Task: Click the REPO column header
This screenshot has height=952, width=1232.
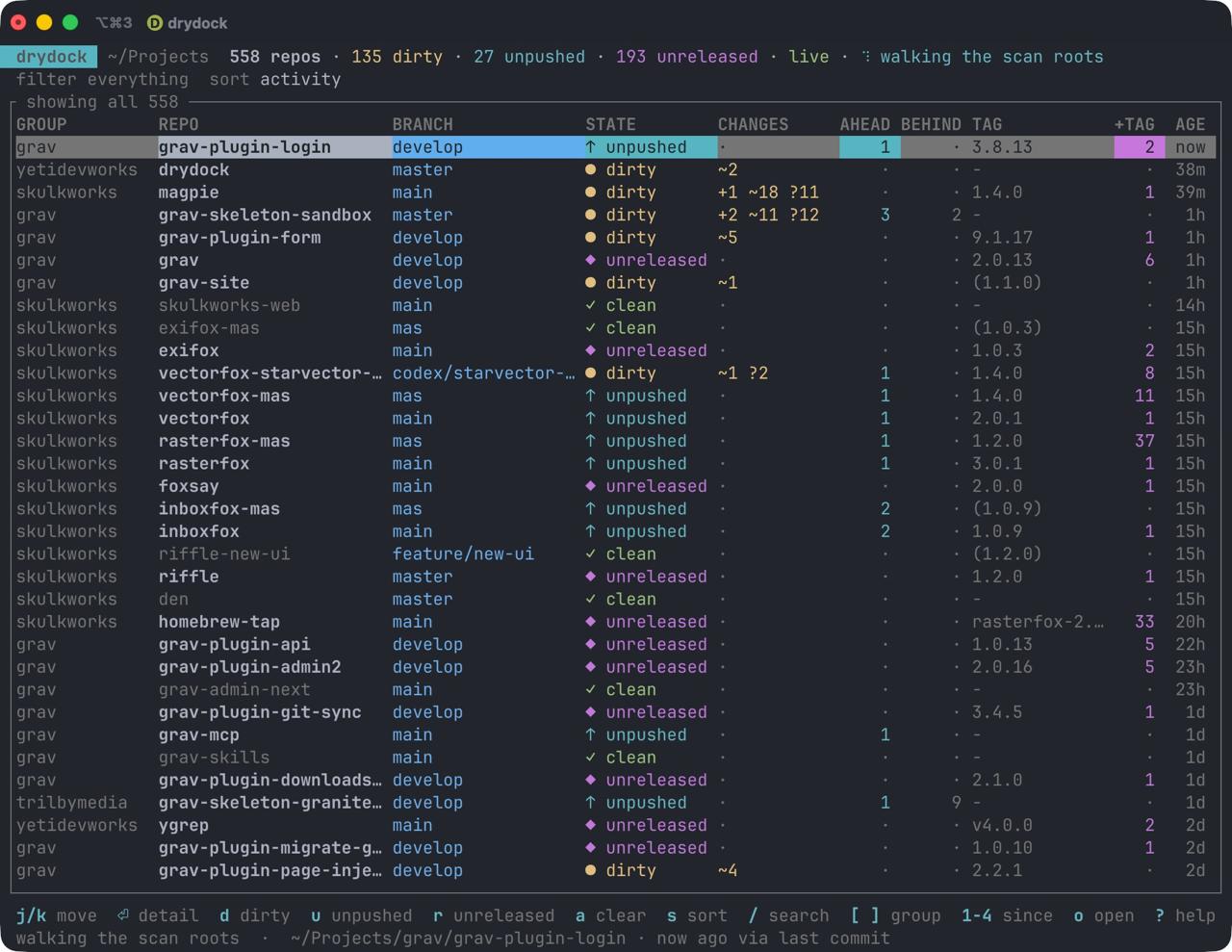Action: pyautogui.click(x=178, y=124)
